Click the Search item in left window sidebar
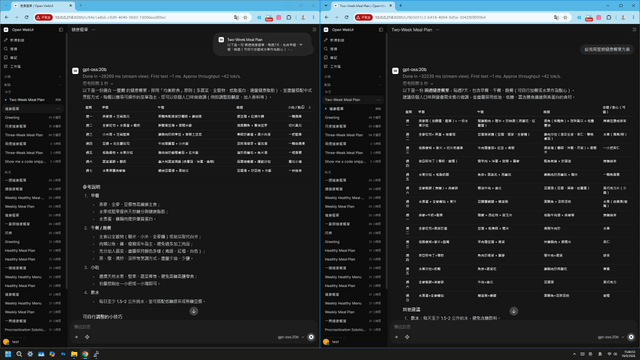 (x=33, y=49)
